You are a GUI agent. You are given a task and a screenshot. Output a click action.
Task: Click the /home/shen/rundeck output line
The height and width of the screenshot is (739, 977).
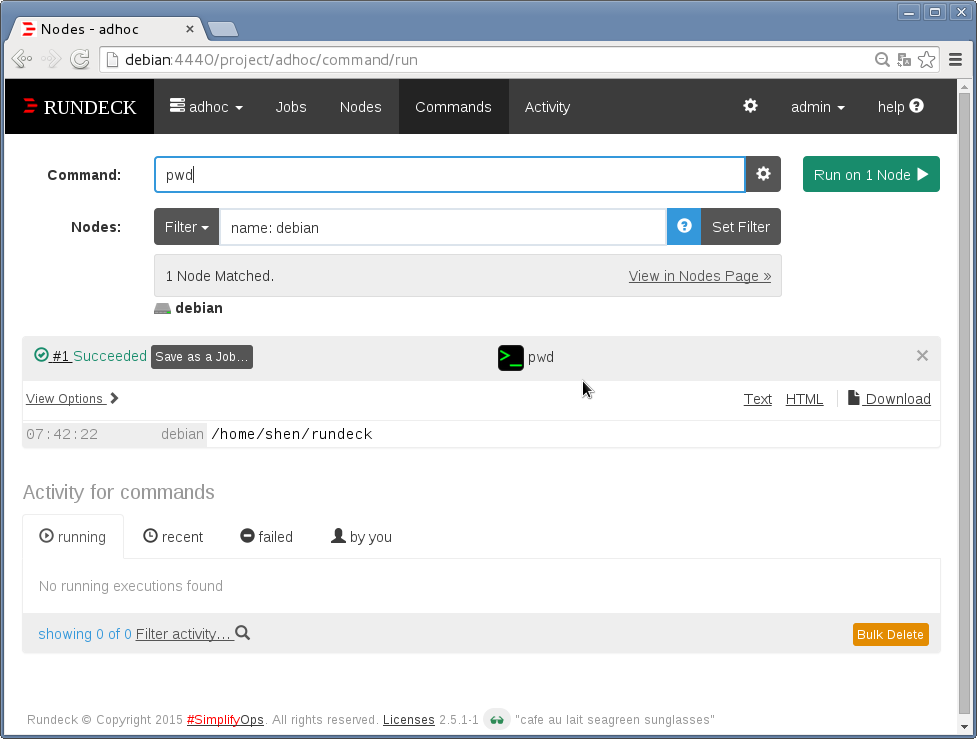292,434
